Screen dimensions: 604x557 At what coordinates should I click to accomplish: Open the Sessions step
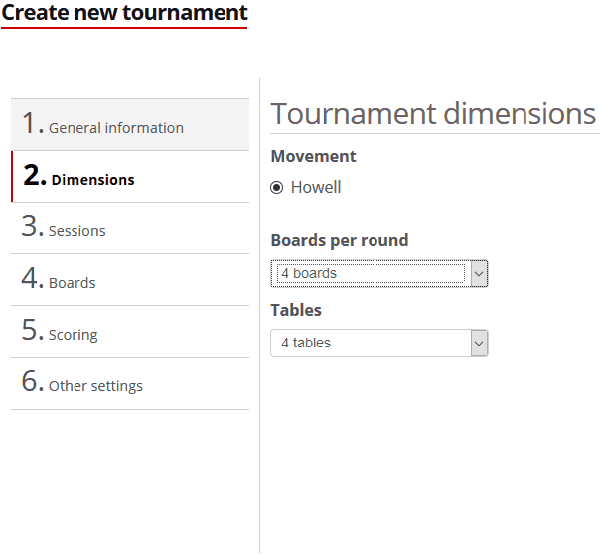click(77, 231)
